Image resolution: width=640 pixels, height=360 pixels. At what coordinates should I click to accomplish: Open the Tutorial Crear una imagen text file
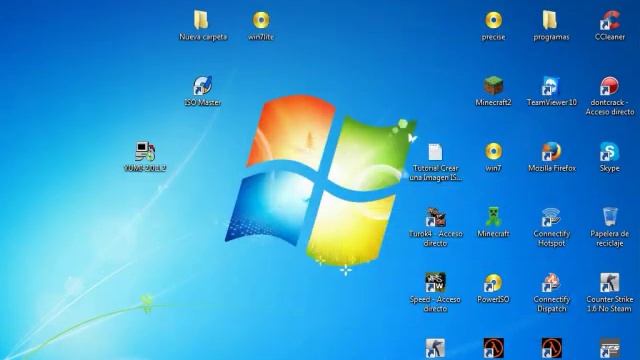pyautogui.click(x=435, y=151)
